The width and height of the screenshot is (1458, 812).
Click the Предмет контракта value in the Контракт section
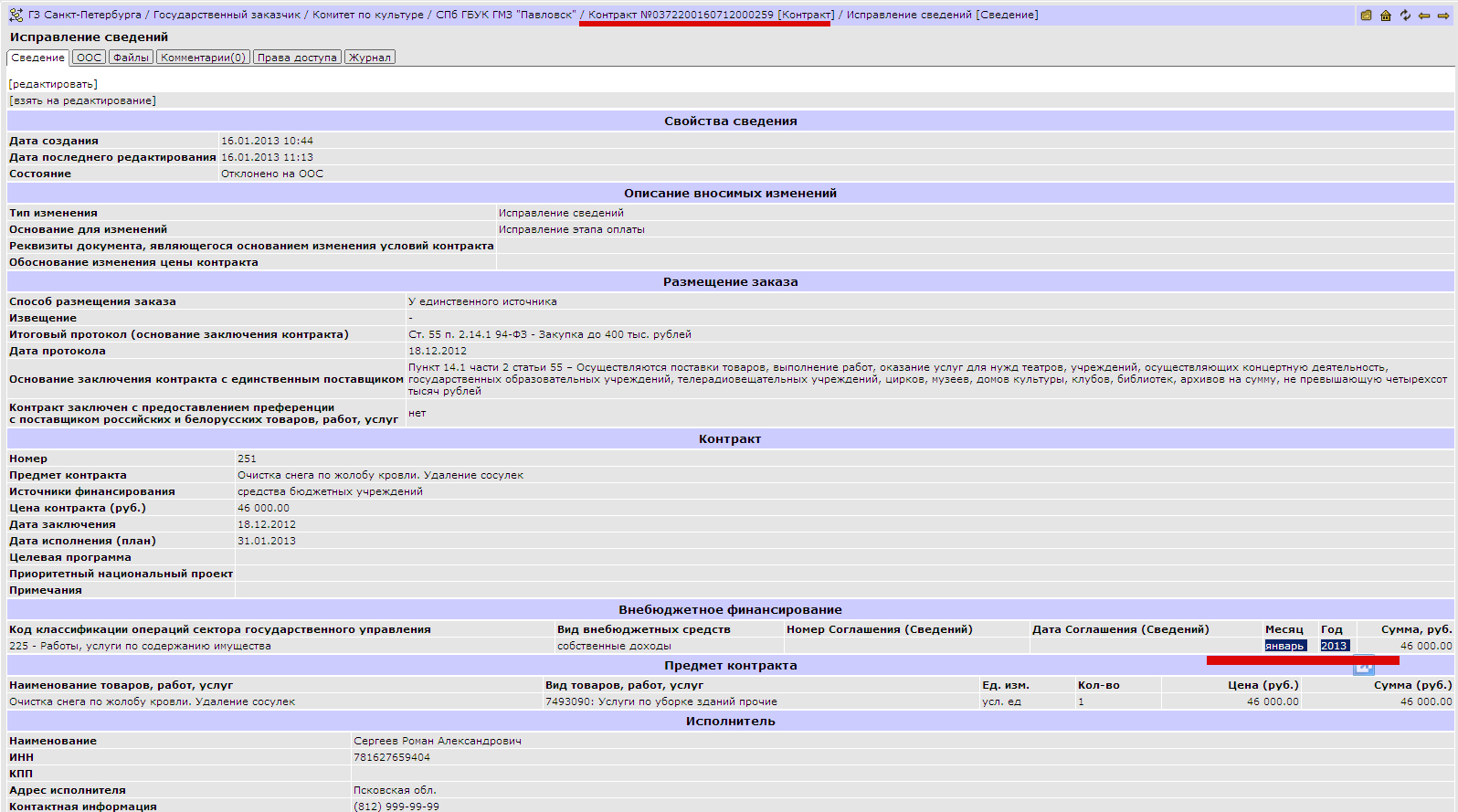tap(380, 475)
